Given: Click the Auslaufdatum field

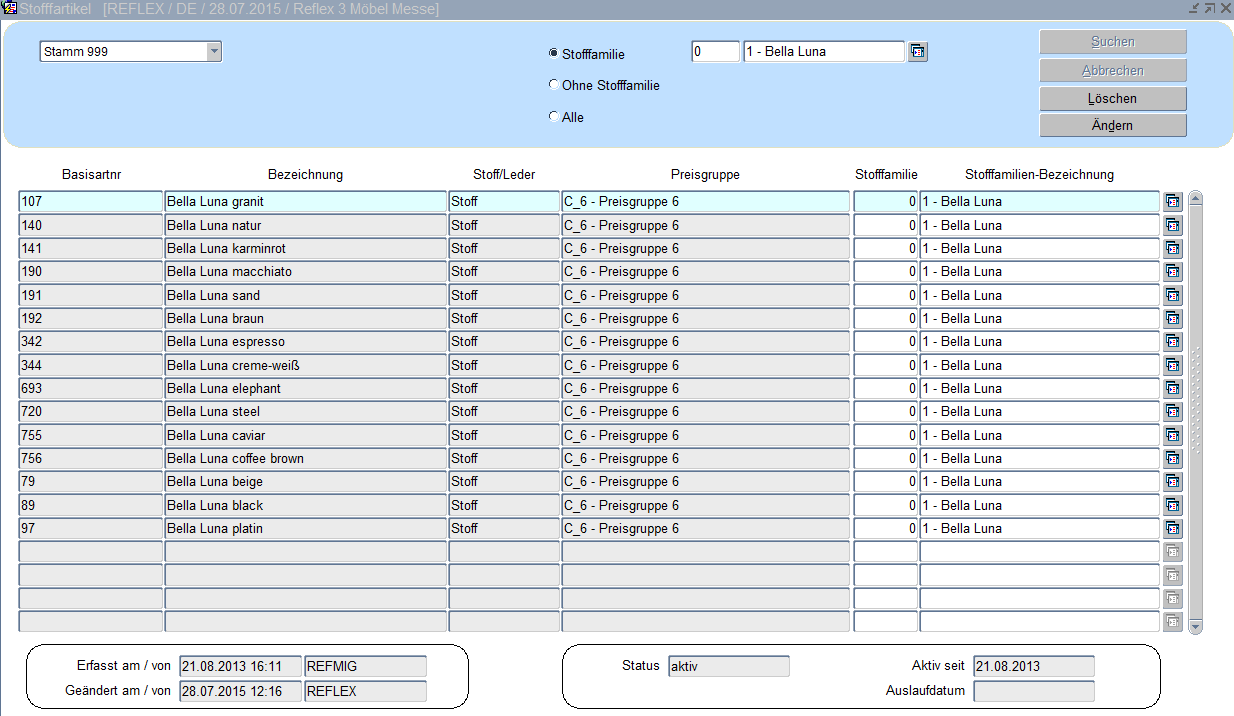Looking at the screenshot, I should point(1033,691).
